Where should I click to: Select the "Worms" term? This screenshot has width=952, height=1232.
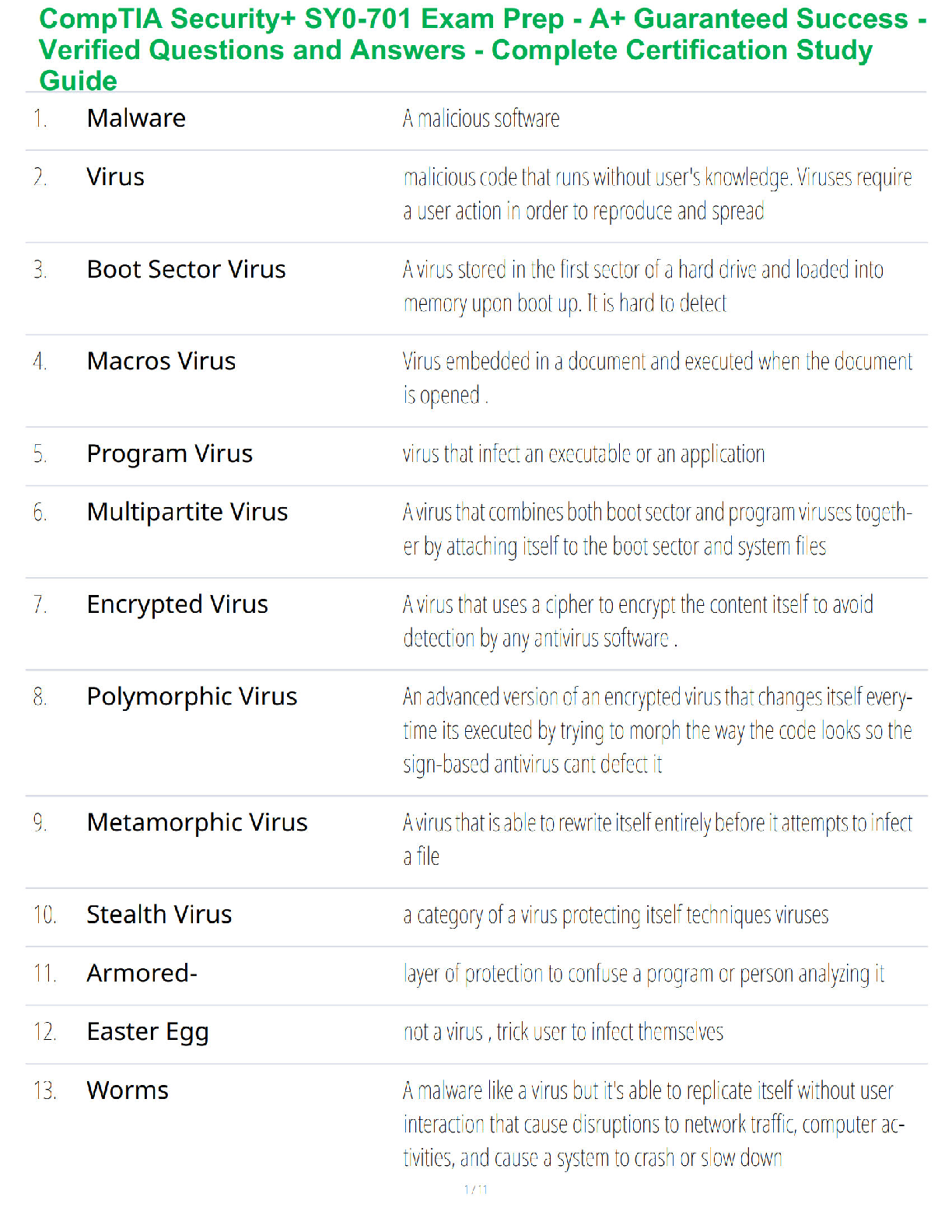(128, 1090)
